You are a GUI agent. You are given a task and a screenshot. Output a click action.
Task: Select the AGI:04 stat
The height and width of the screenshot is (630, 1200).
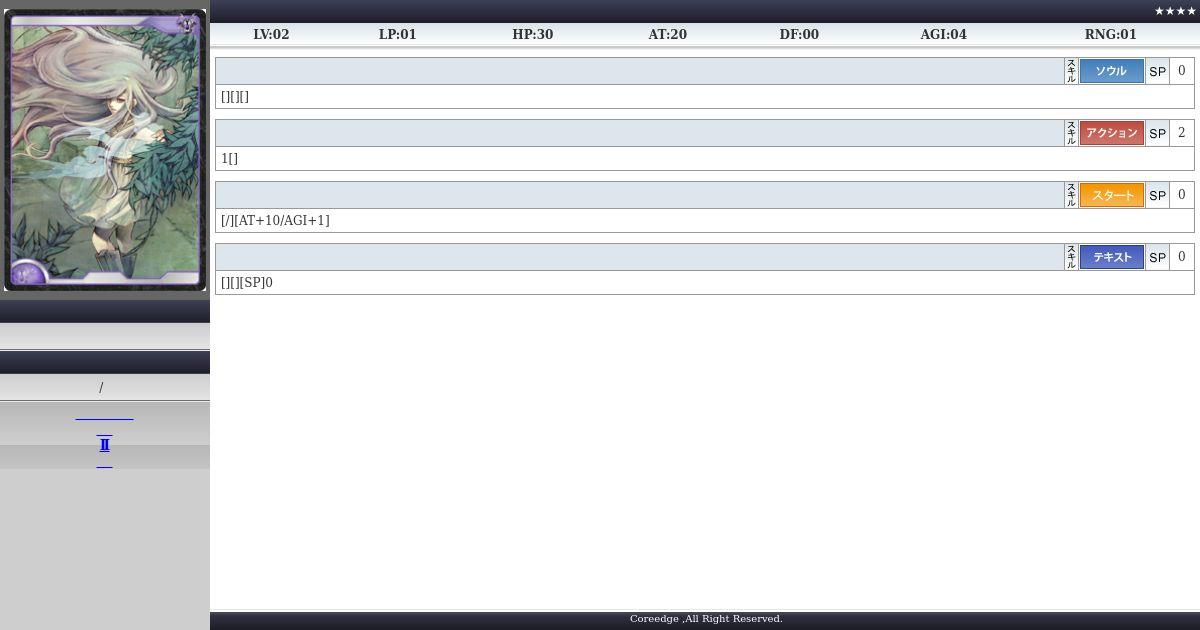pyautogui.click(x=943, y=34)
